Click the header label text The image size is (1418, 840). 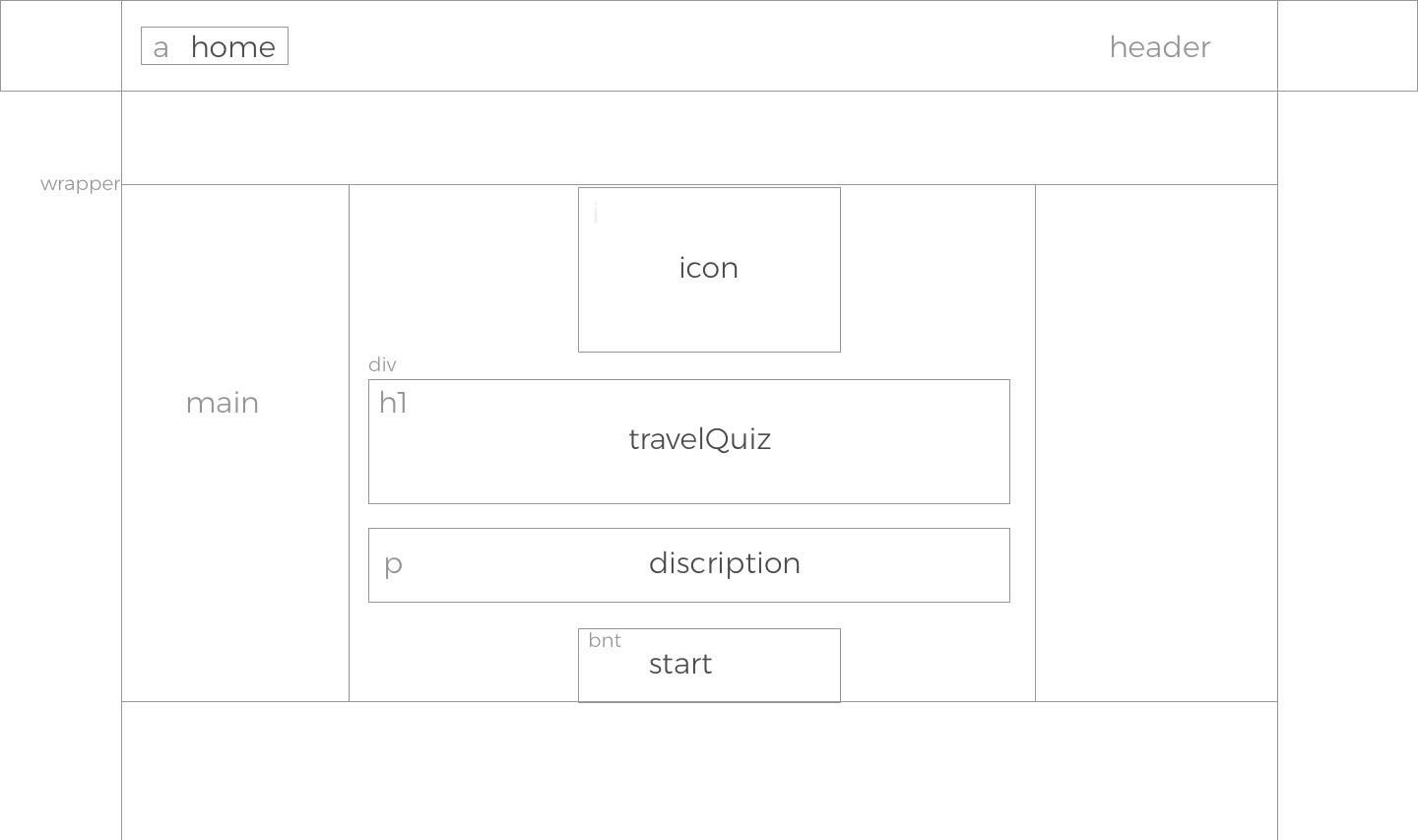1160,47
